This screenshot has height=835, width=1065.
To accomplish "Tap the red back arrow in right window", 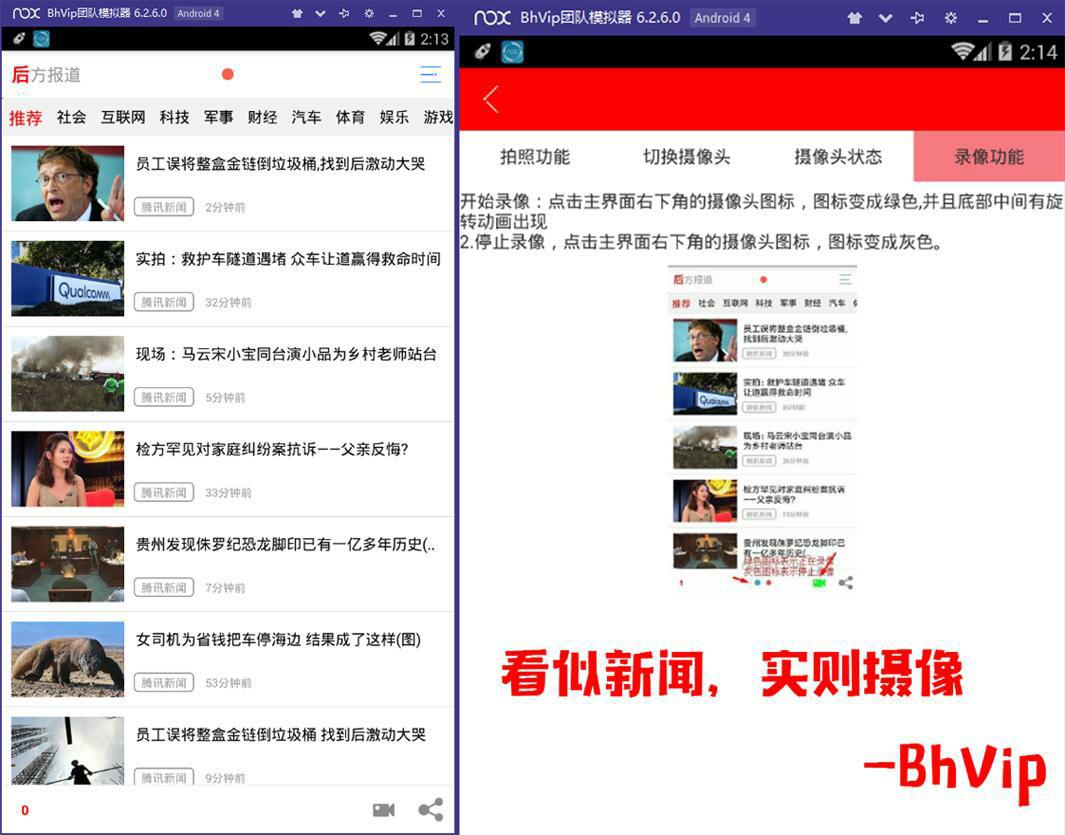I will 491,99.
